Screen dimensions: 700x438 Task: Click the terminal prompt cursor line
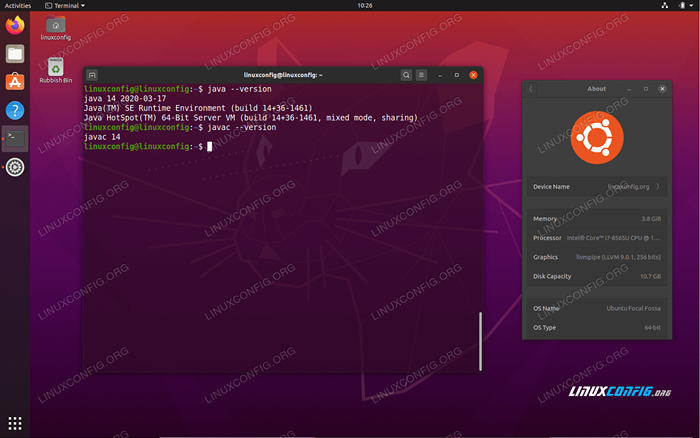click(x=148, y=146)
